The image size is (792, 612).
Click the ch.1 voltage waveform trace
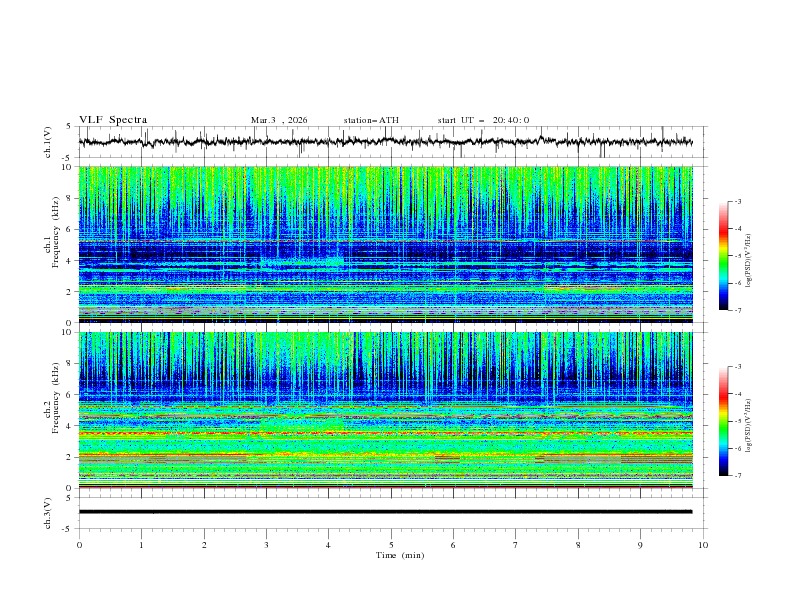pyautogui.click(x=385, y=142)
